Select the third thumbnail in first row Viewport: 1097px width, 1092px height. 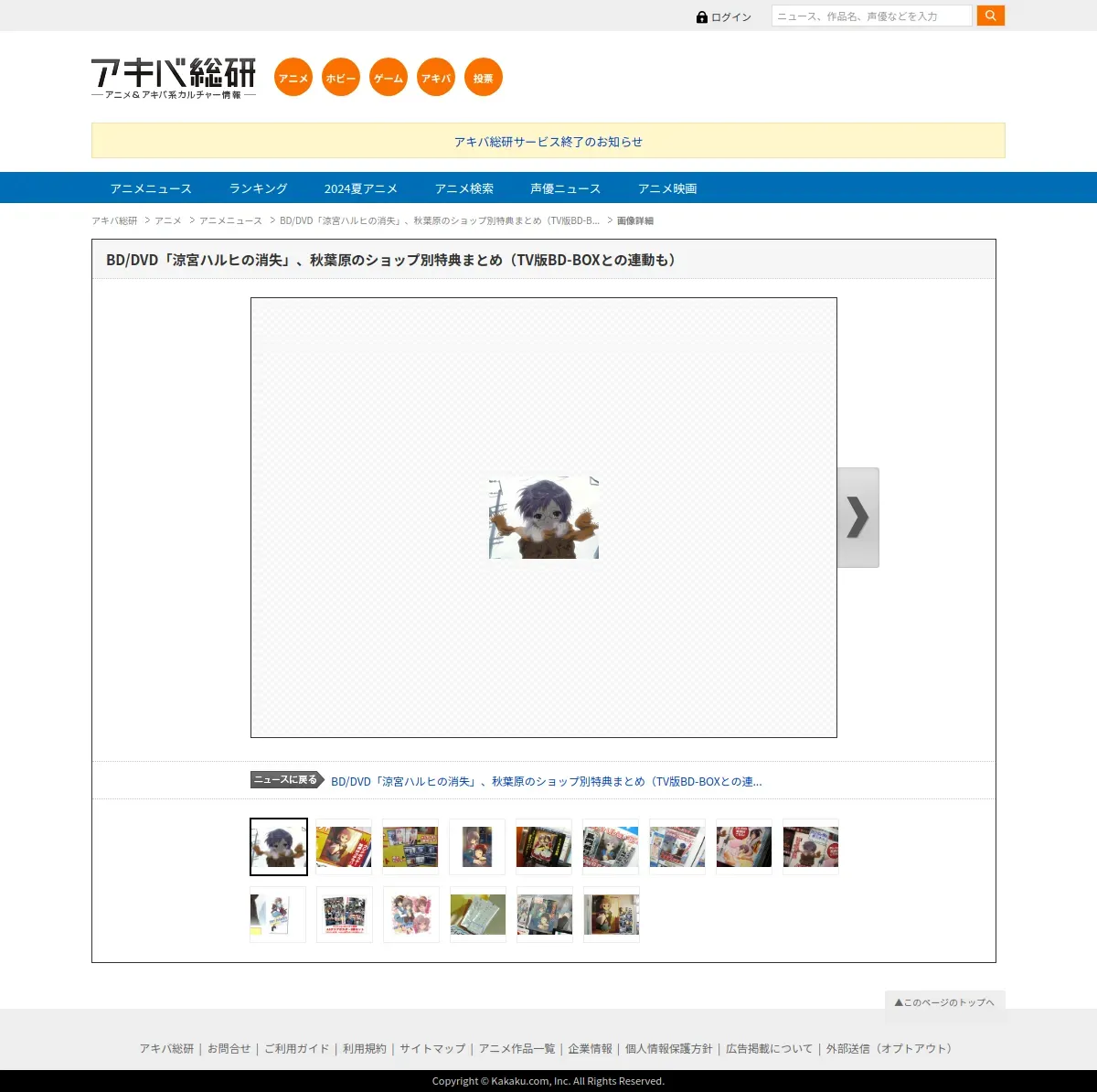pos(410,847)
